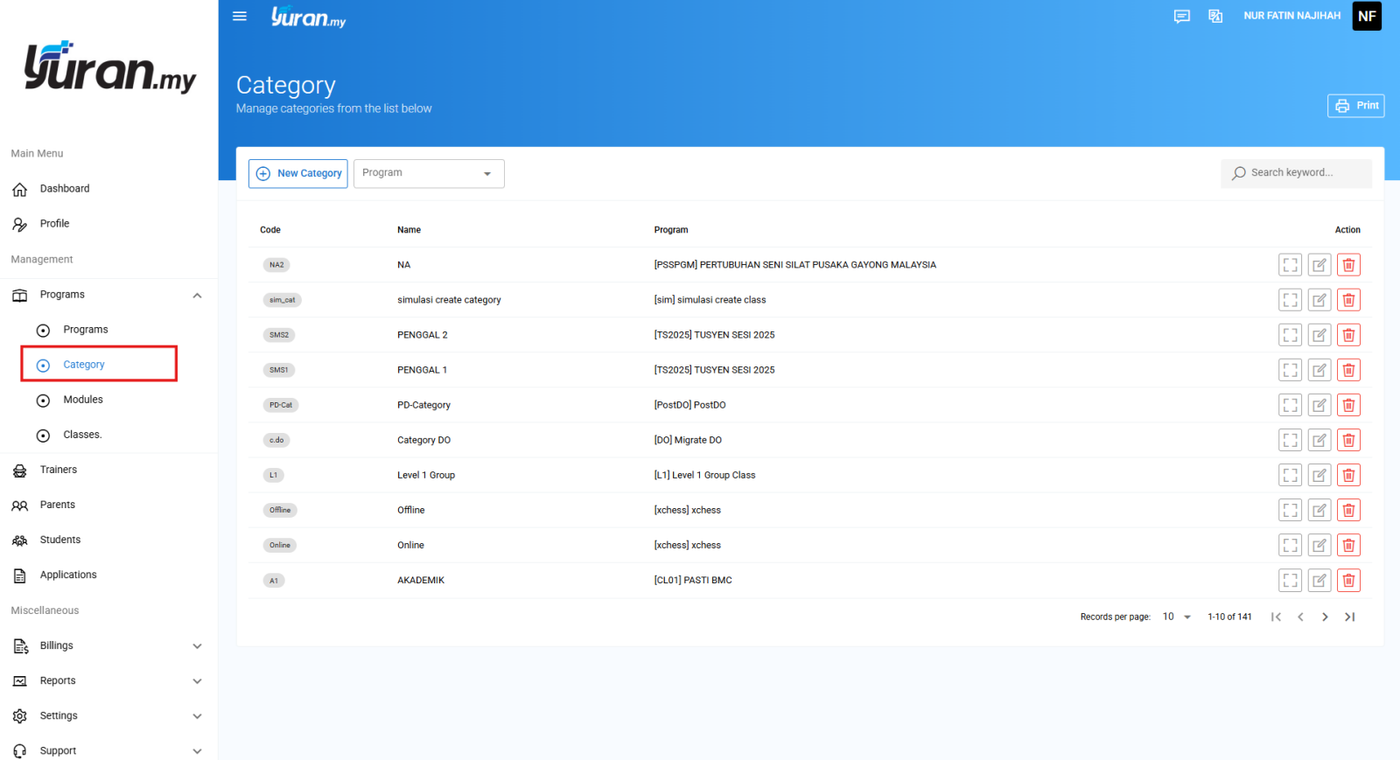Click the Name column header

coord(409,230)
